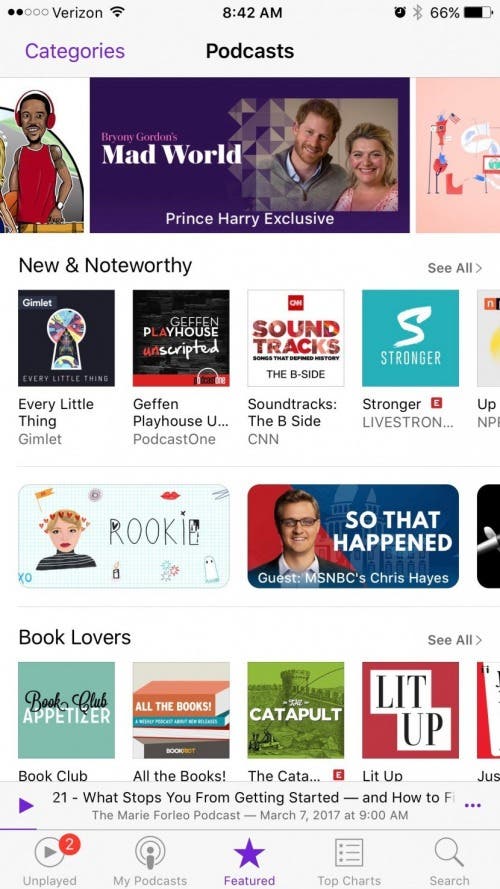
Task: Open the Unplayed tab icon
Action: coord(50,852)
